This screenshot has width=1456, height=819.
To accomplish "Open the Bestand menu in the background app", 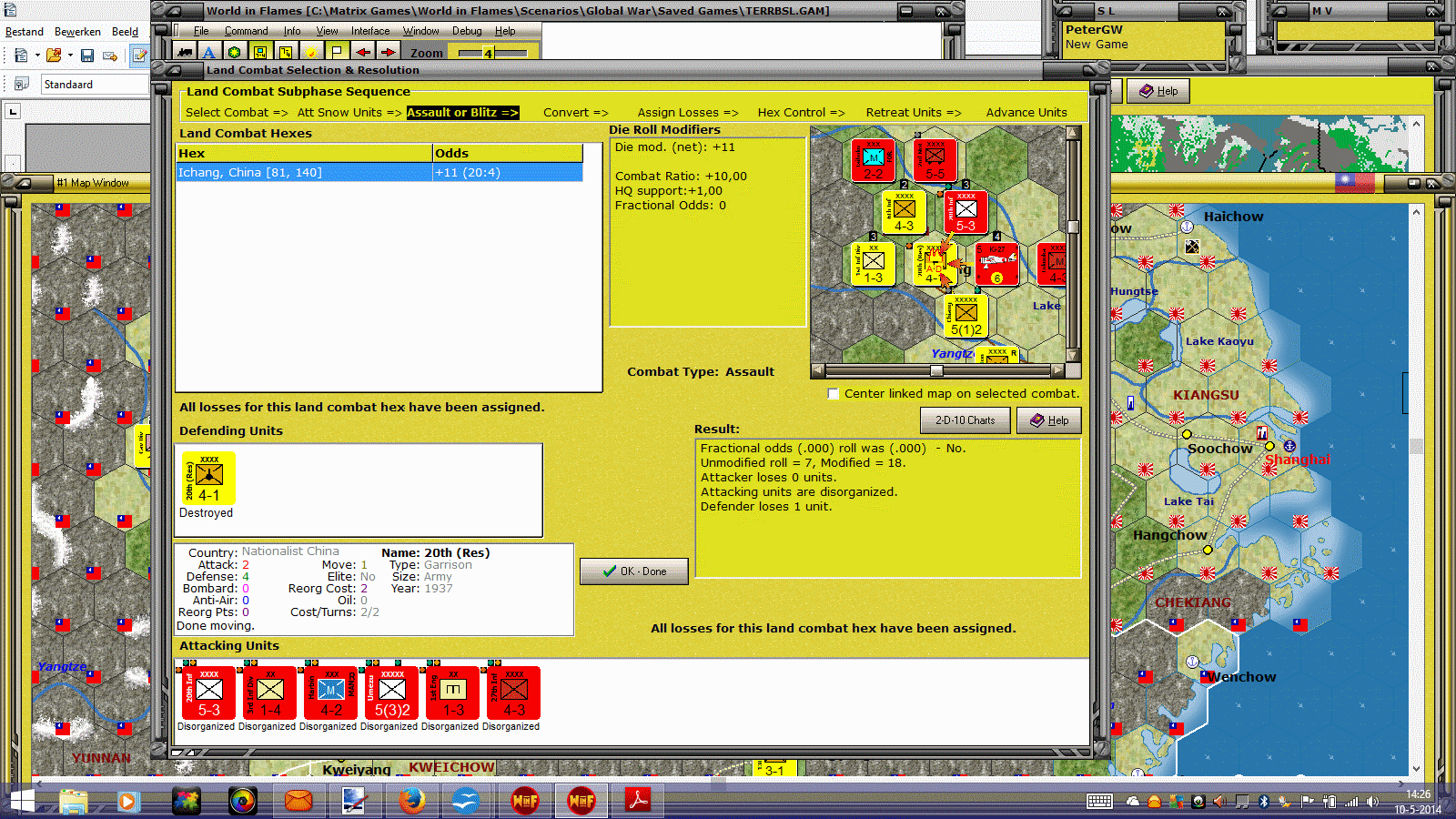I will [x=25, y=32].
